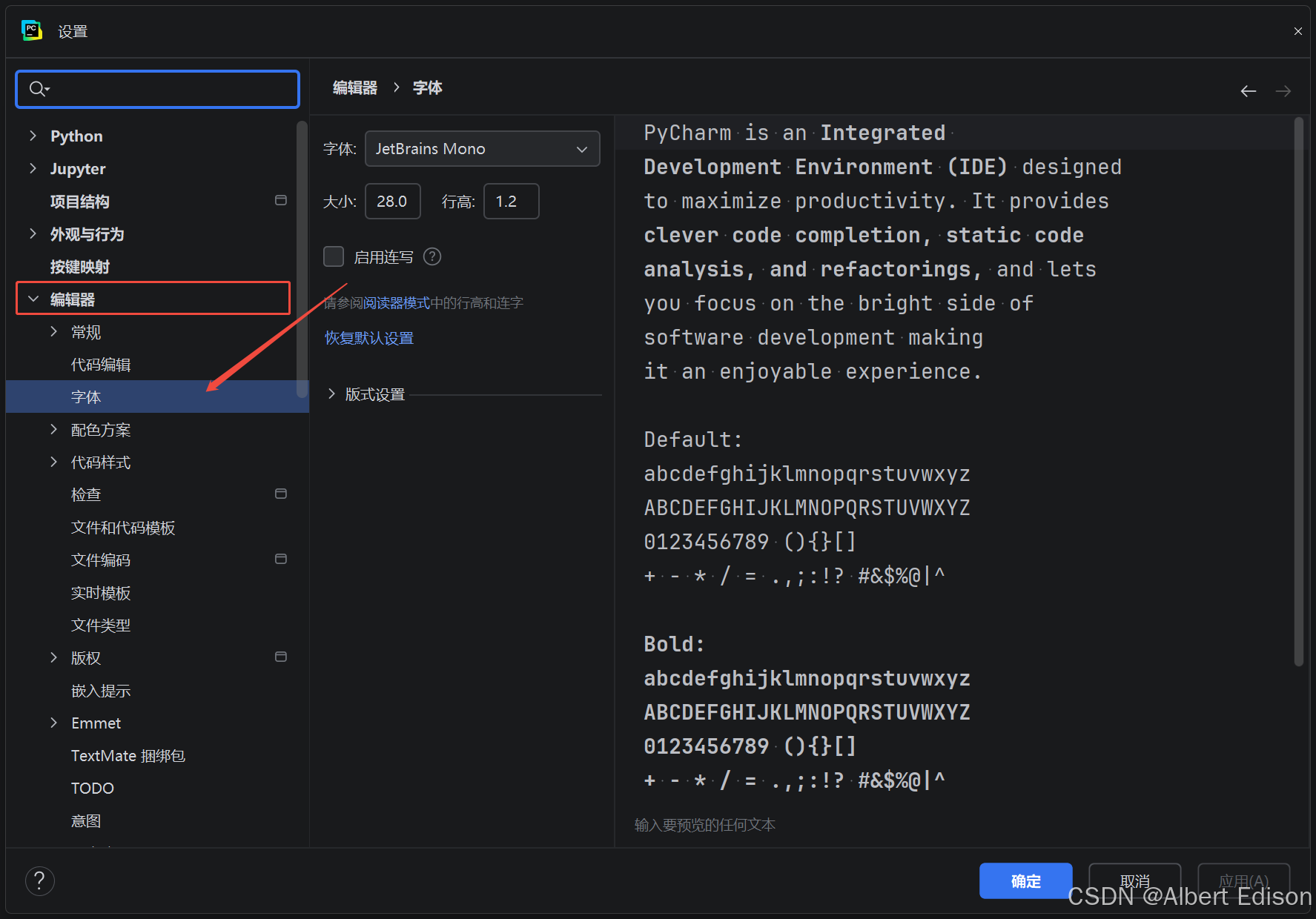This screenshot has height=919, width=1316.
Task: Select 文件类型 in the settings tree
Action: click(101, 626)
